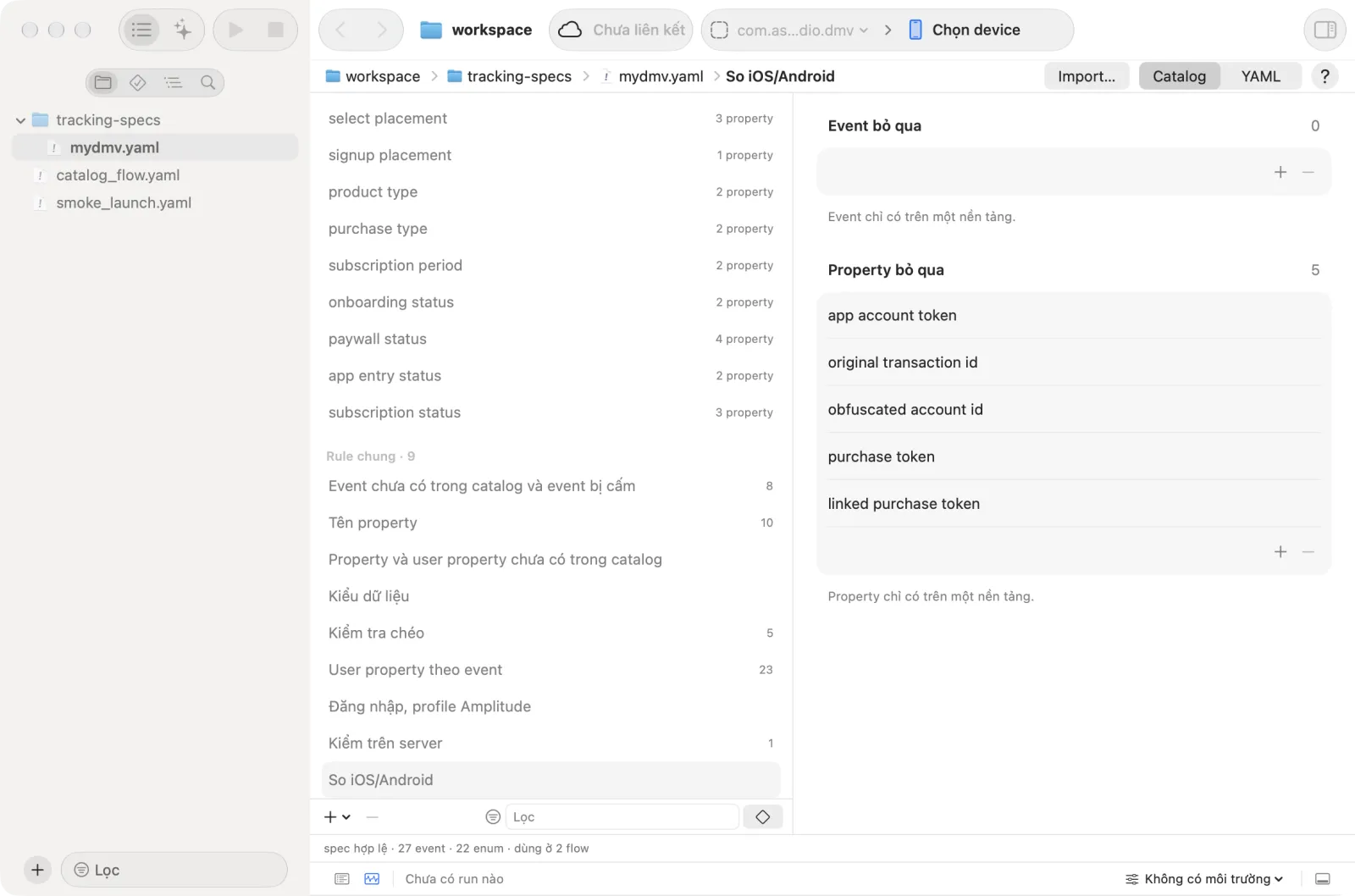Open the com.as...dio.dmv app dropdown
The width and height of the screenshot is (1355, 896).
click(x=789, y=30)
